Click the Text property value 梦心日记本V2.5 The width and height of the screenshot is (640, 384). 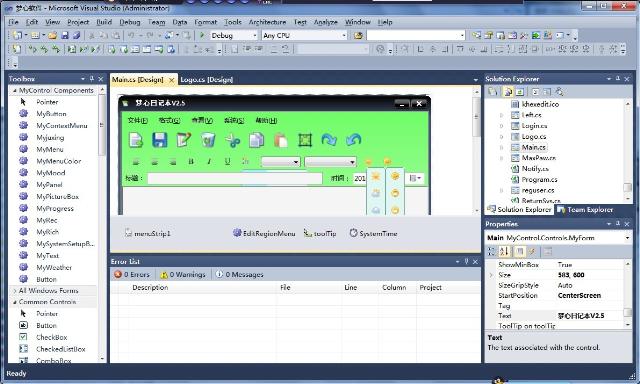tap(580, 315)
